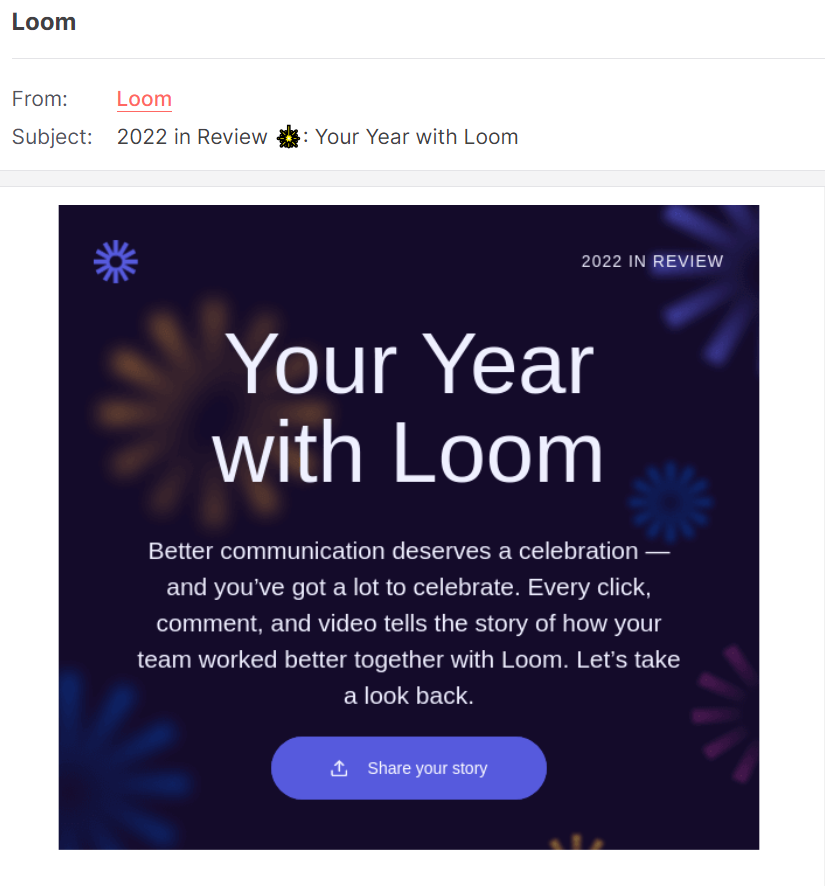Image resolution: width=825 pixels, height=886 pixels.
Task: Click the "Subject:" field label
Action: pos(52,137)
